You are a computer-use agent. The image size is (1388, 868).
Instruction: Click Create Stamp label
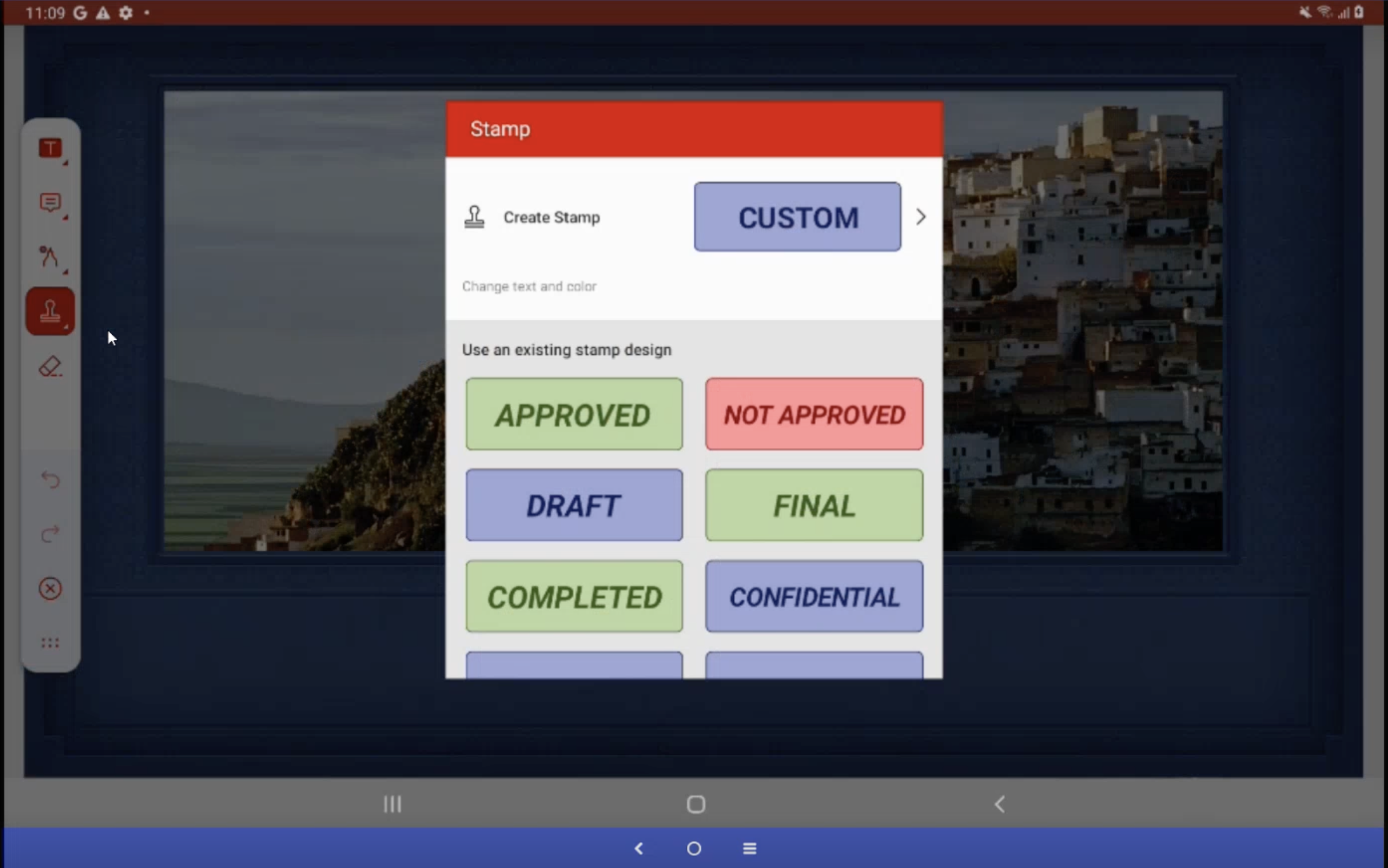point(551,217)
